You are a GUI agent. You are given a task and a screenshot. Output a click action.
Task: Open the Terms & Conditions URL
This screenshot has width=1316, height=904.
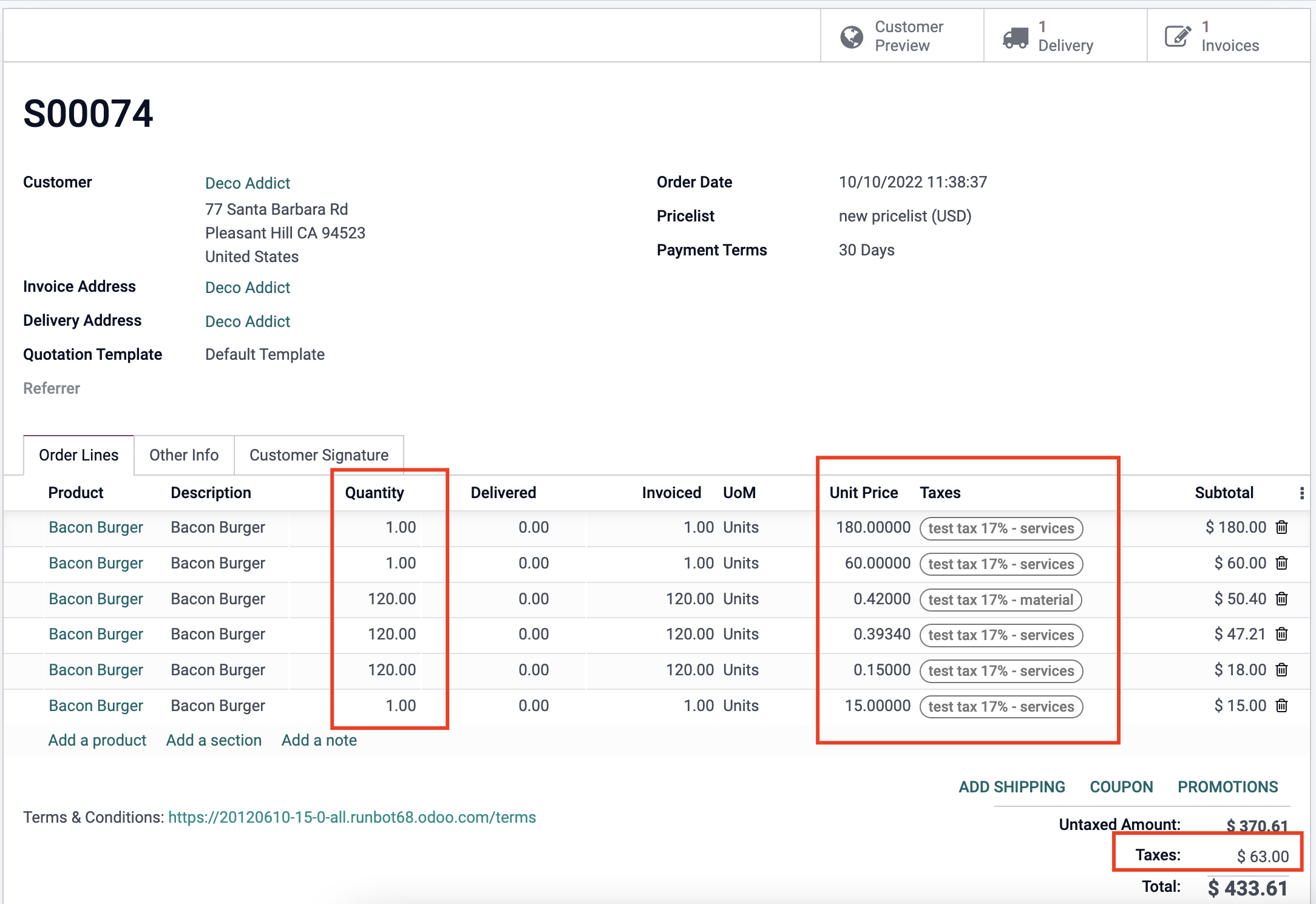352,817
